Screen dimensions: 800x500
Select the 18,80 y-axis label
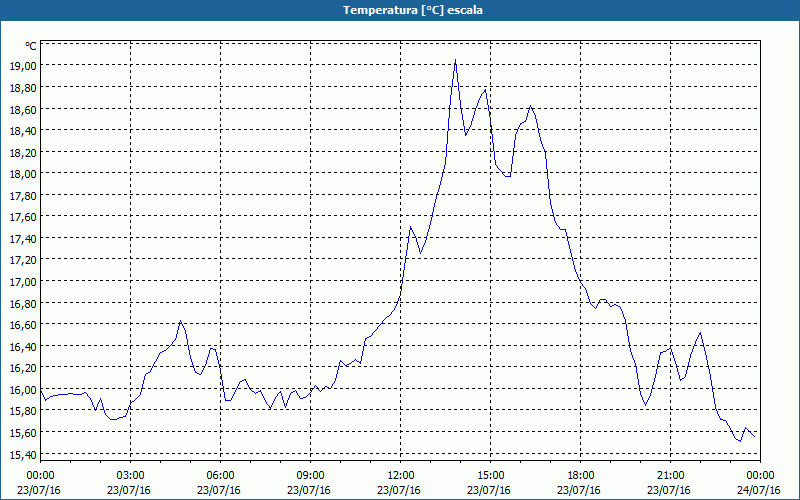(23, 88)
